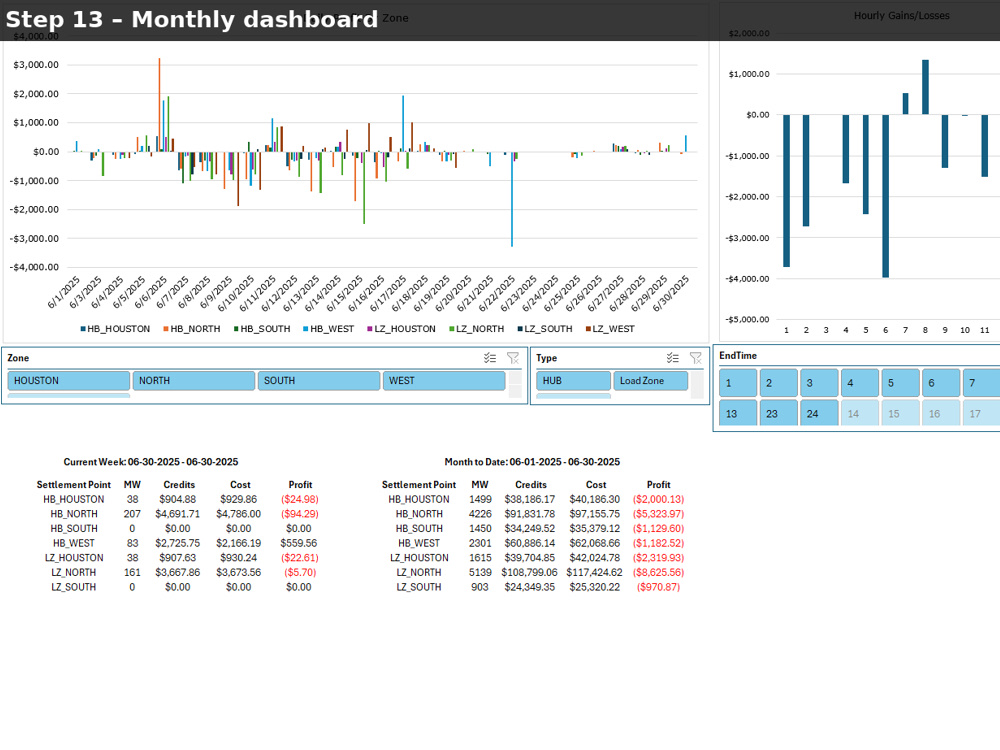Click LZ_WEST legend entry

tap(610, 329)
